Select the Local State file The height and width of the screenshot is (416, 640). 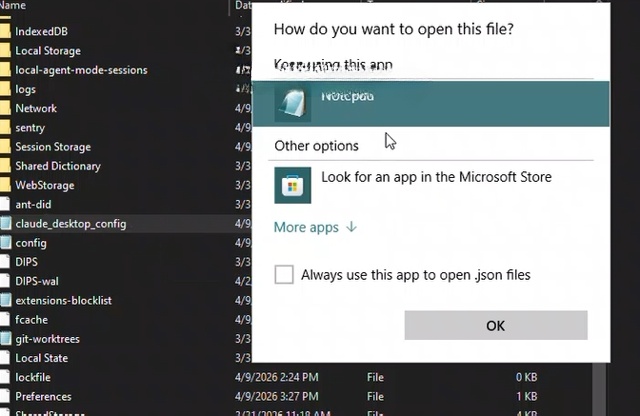[42, 358]
